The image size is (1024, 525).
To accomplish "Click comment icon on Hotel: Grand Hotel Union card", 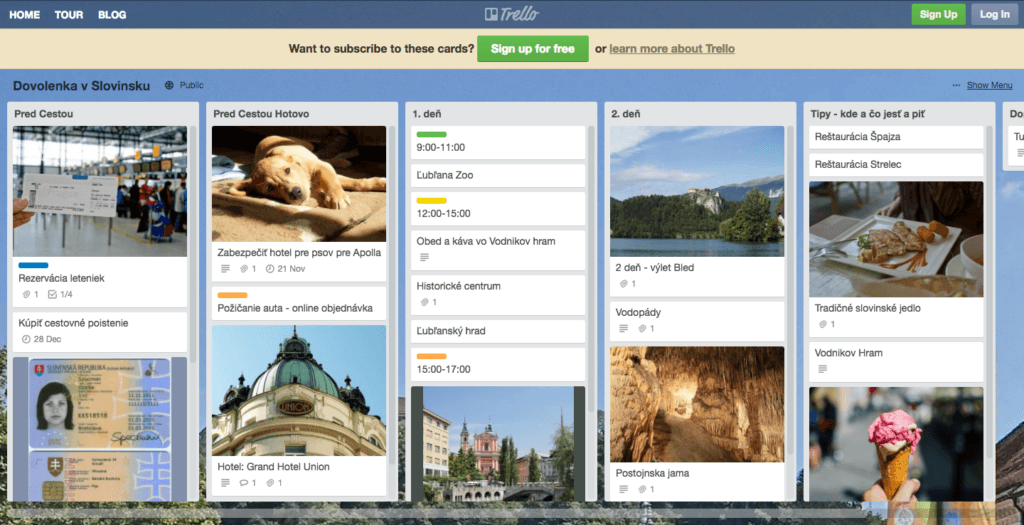I will click(245, 483).
